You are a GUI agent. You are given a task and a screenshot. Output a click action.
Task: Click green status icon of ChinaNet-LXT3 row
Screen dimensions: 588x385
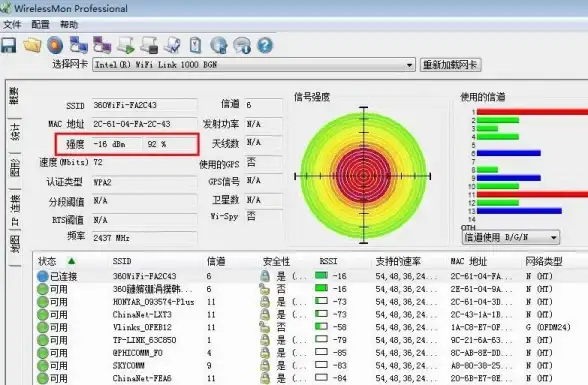click(x=43, y=315)
